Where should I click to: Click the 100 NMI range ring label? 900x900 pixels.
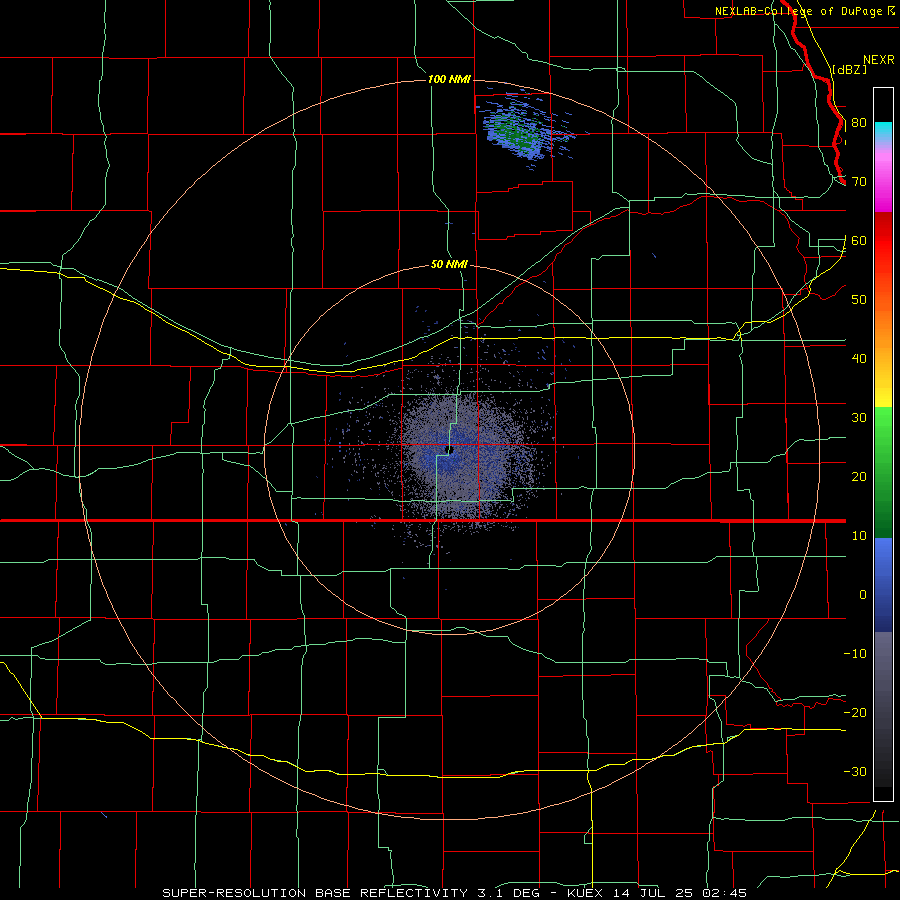449,79
